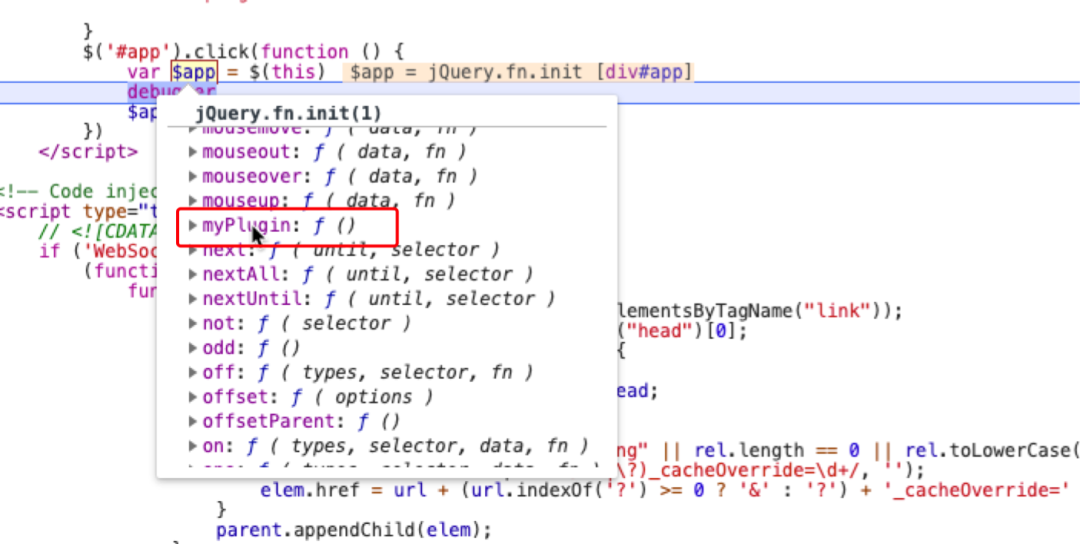Image resolution: width=1080 pixels, height=544 pixels.
Task: Expand the nextAll property arrow
Action: pos(194,275)
